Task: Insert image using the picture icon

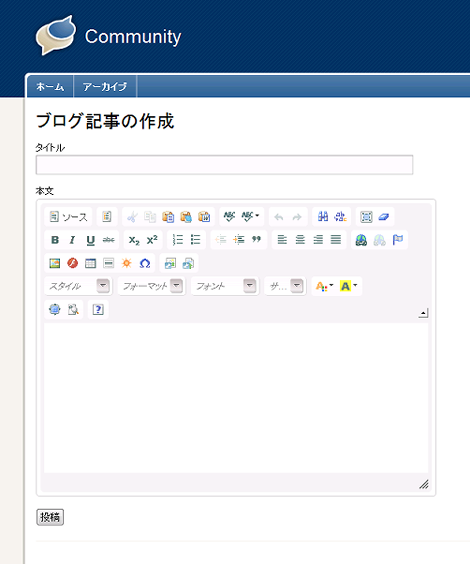Action: [55, 263]
